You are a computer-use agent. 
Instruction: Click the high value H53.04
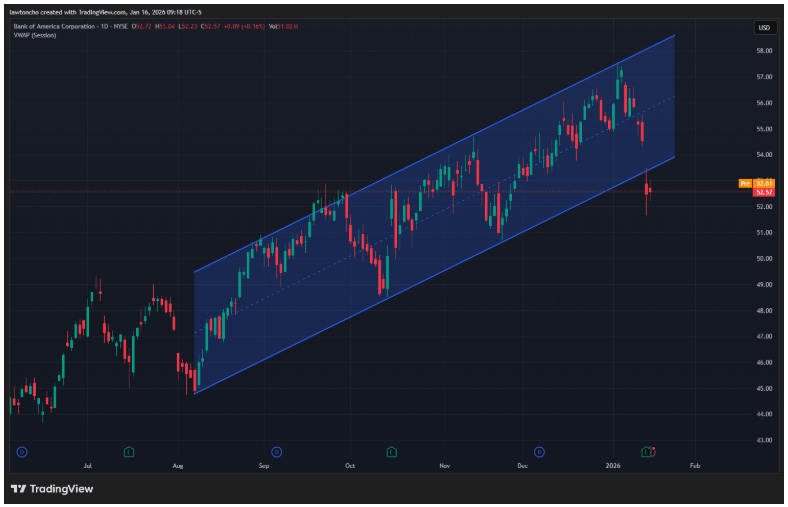pyautogui.click(x=165, y=27)
